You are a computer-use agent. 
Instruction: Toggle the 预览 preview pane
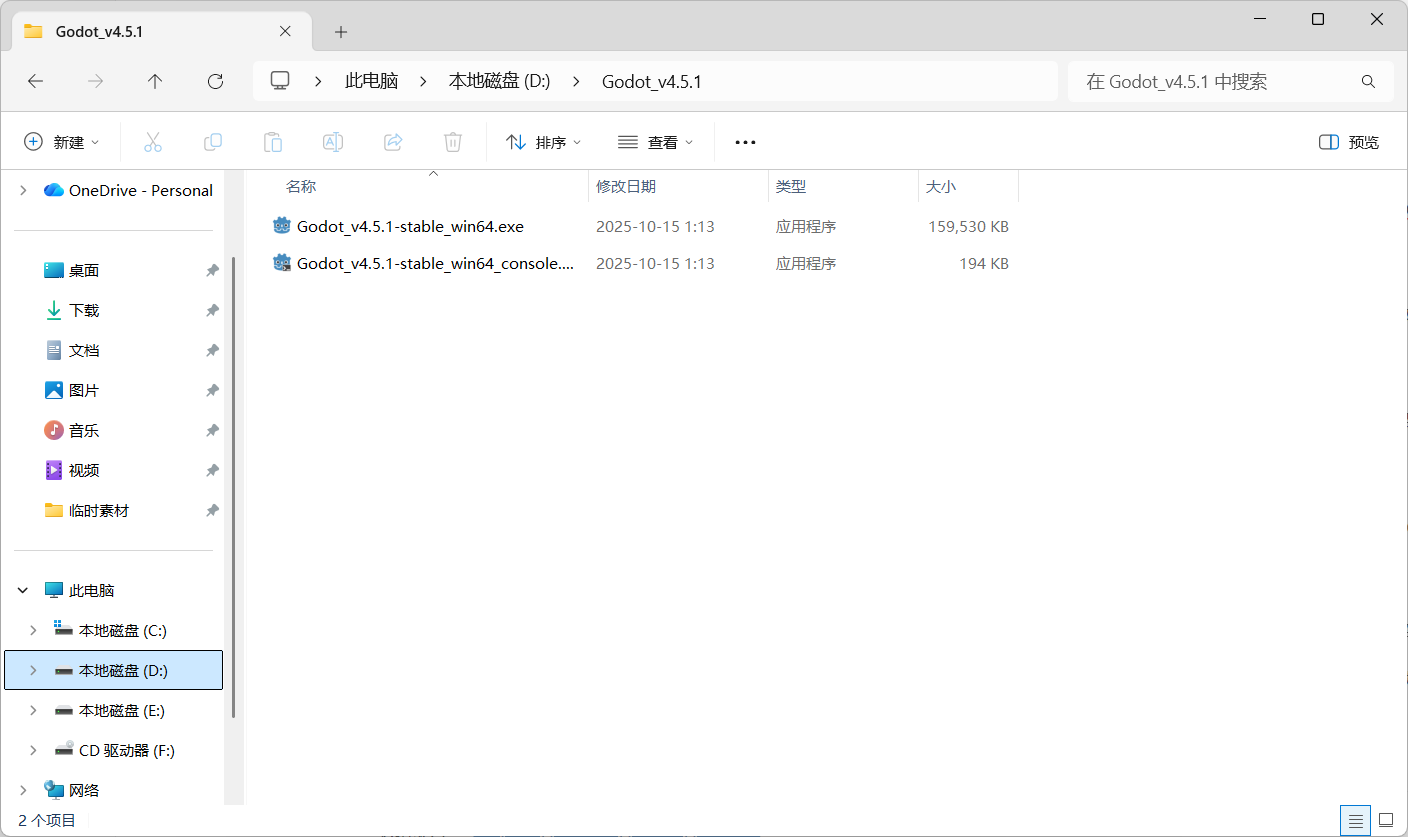pos(1349,142)
